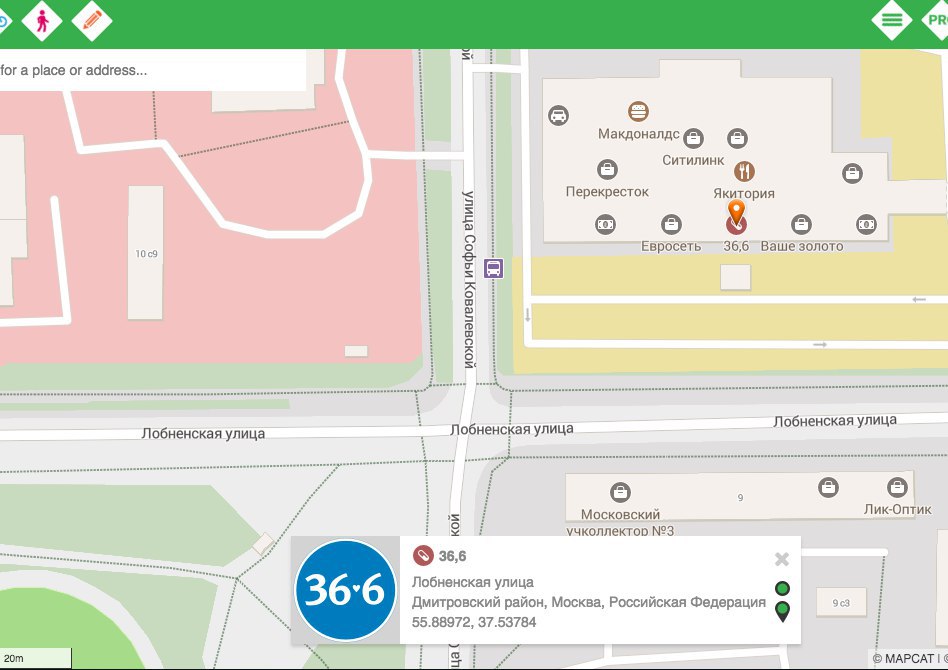948x670 pixels.
Task: Click the Московский shop marker
Action: (620, 492)
